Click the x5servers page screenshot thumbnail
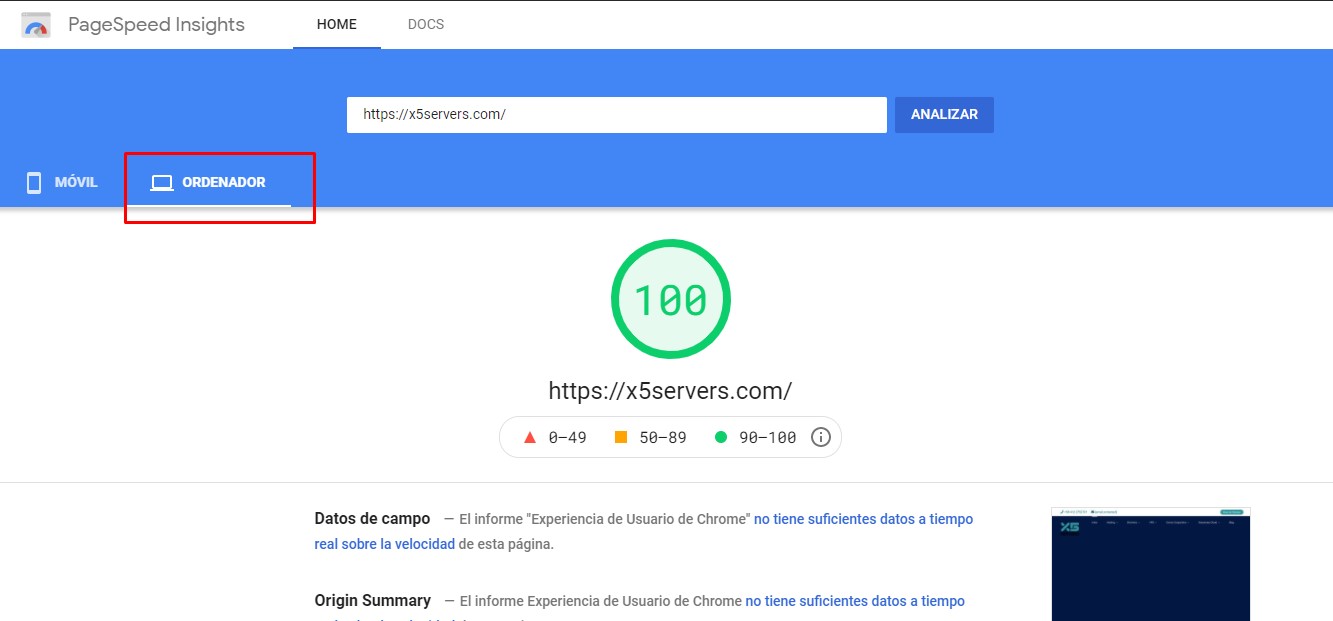Image resolution: width=1333 pixels, height=621 pixels. tap(1151, 564)
